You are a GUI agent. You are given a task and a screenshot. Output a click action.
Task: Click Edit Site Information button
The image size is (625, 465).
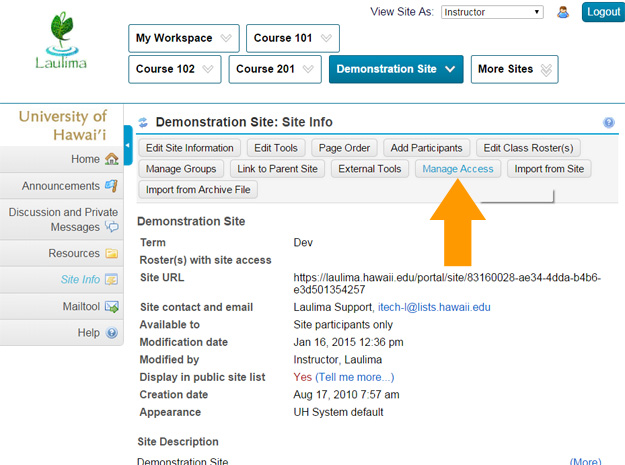(190, 148)
